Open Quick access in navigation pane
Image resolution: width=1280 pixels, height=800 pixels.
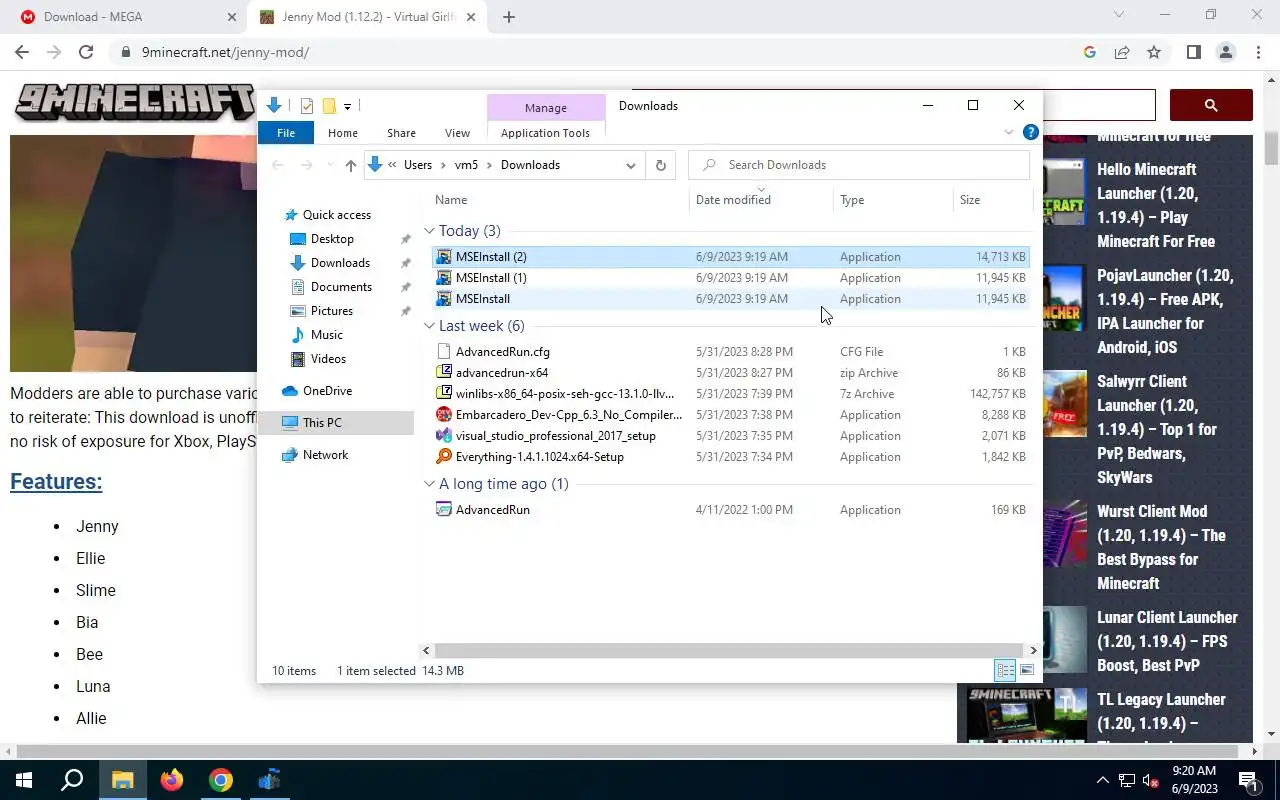point(337,215)
